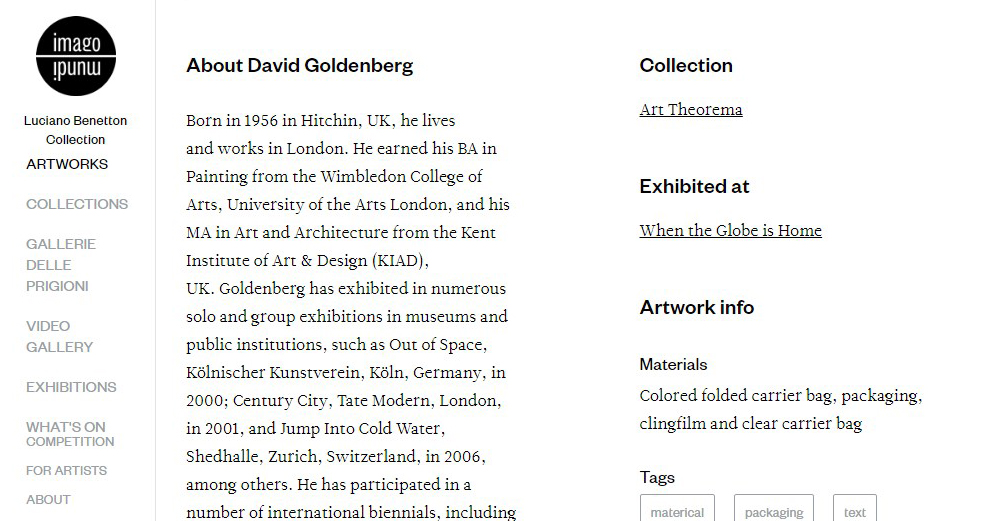The width and height of the screenshot is (994, 521).
Task: Open the About sidebar link
Action: (48, 500)
